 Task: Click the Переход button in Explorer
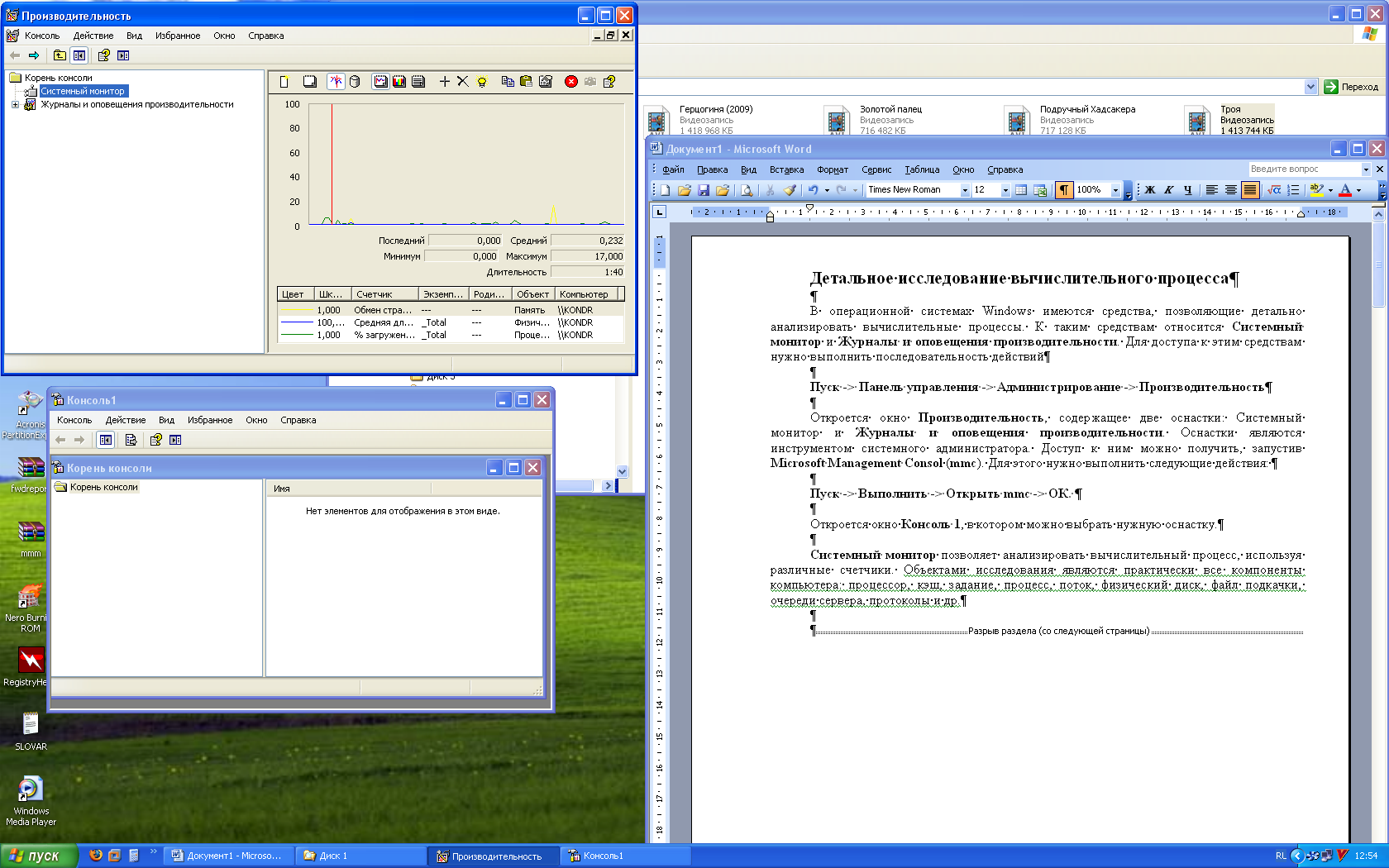(1352, 87)
